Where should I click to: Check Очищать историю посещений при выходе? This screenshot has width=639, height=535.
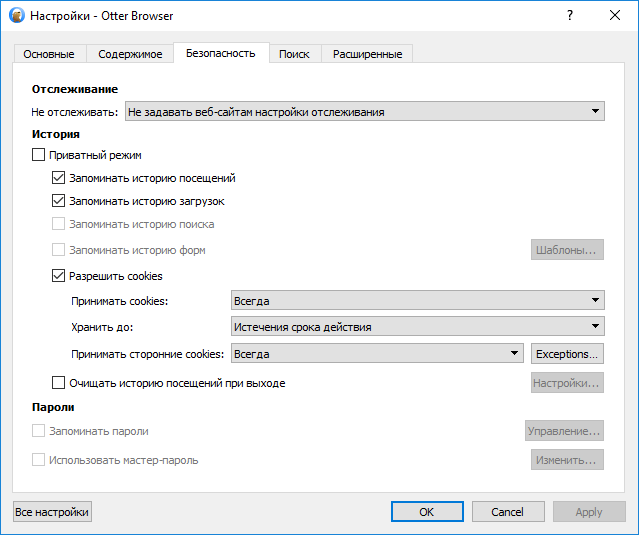58,383
